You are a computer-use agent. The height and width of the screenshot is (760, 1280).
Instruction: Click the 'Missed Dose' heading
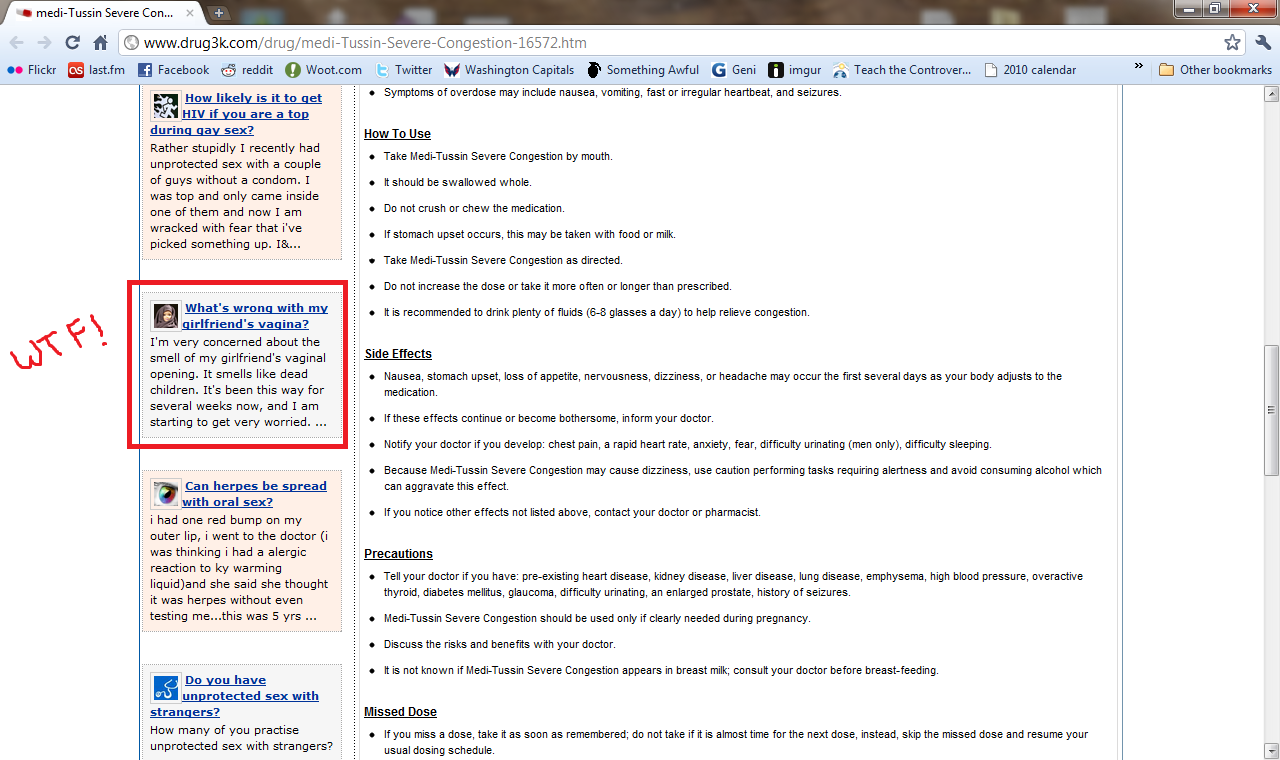pyautogui.click(x=400, y=712)
